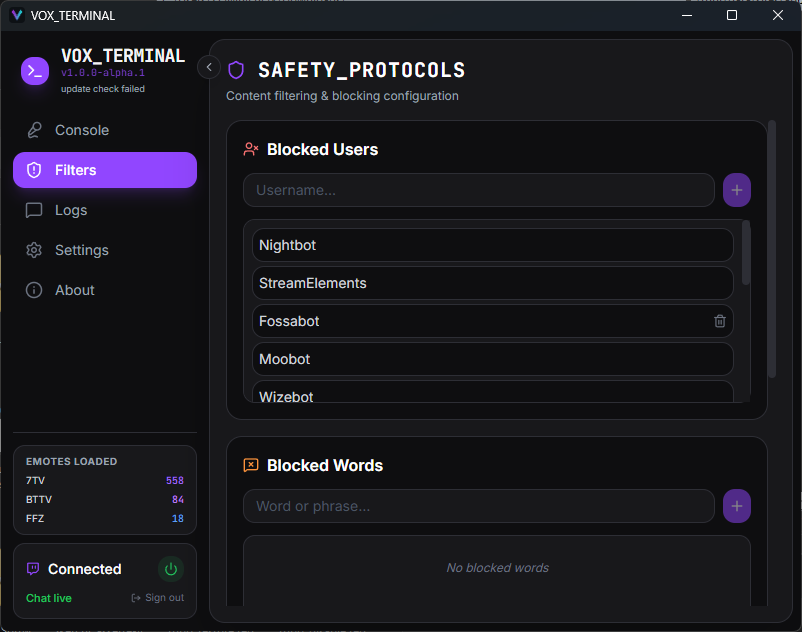Go to Settings in sidebar
The height and width of the screenshot is (632, 802).
pos(105,250)
